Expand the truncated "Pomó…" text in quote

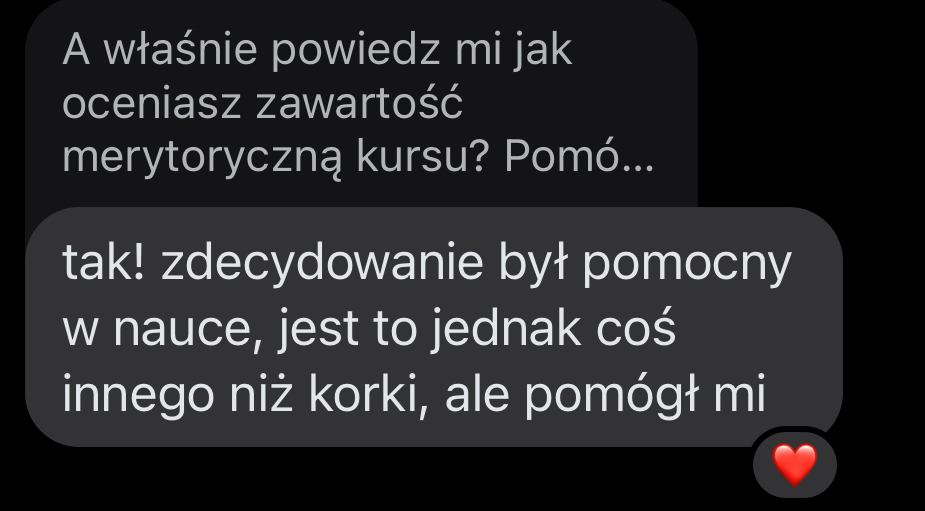579,157
